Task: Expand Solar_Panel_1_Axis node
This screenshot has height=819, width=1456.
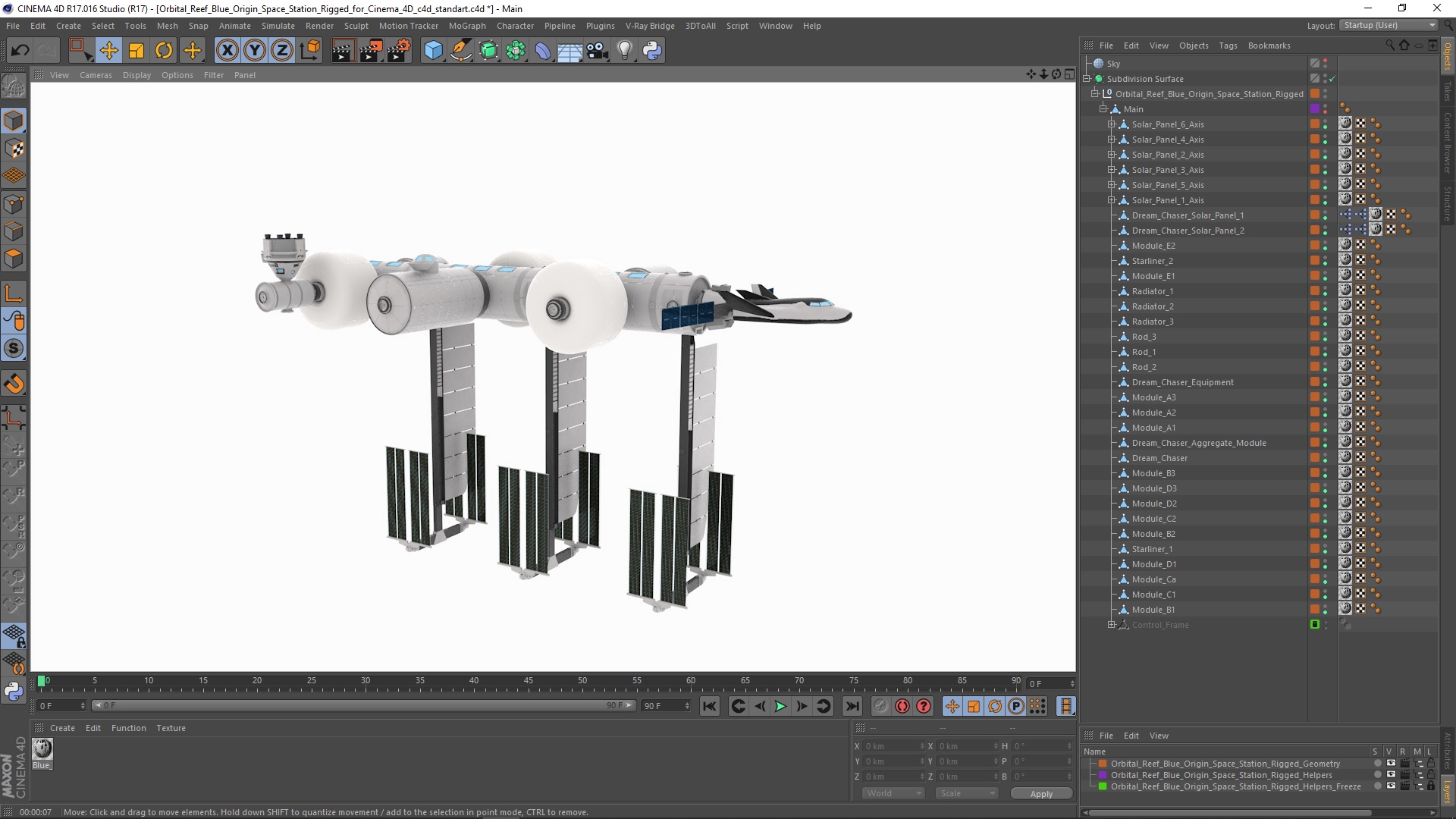Action: coord(1112,200)
